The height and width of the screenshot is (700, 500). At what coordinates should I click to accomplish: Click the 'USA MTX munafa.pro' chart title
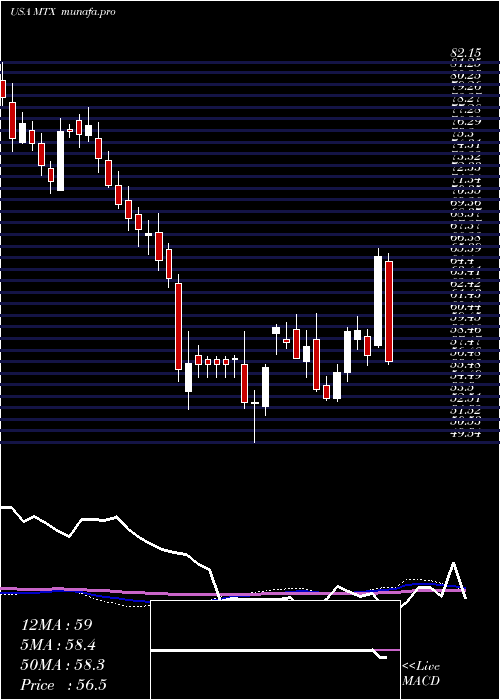click(x=62, y=12)
